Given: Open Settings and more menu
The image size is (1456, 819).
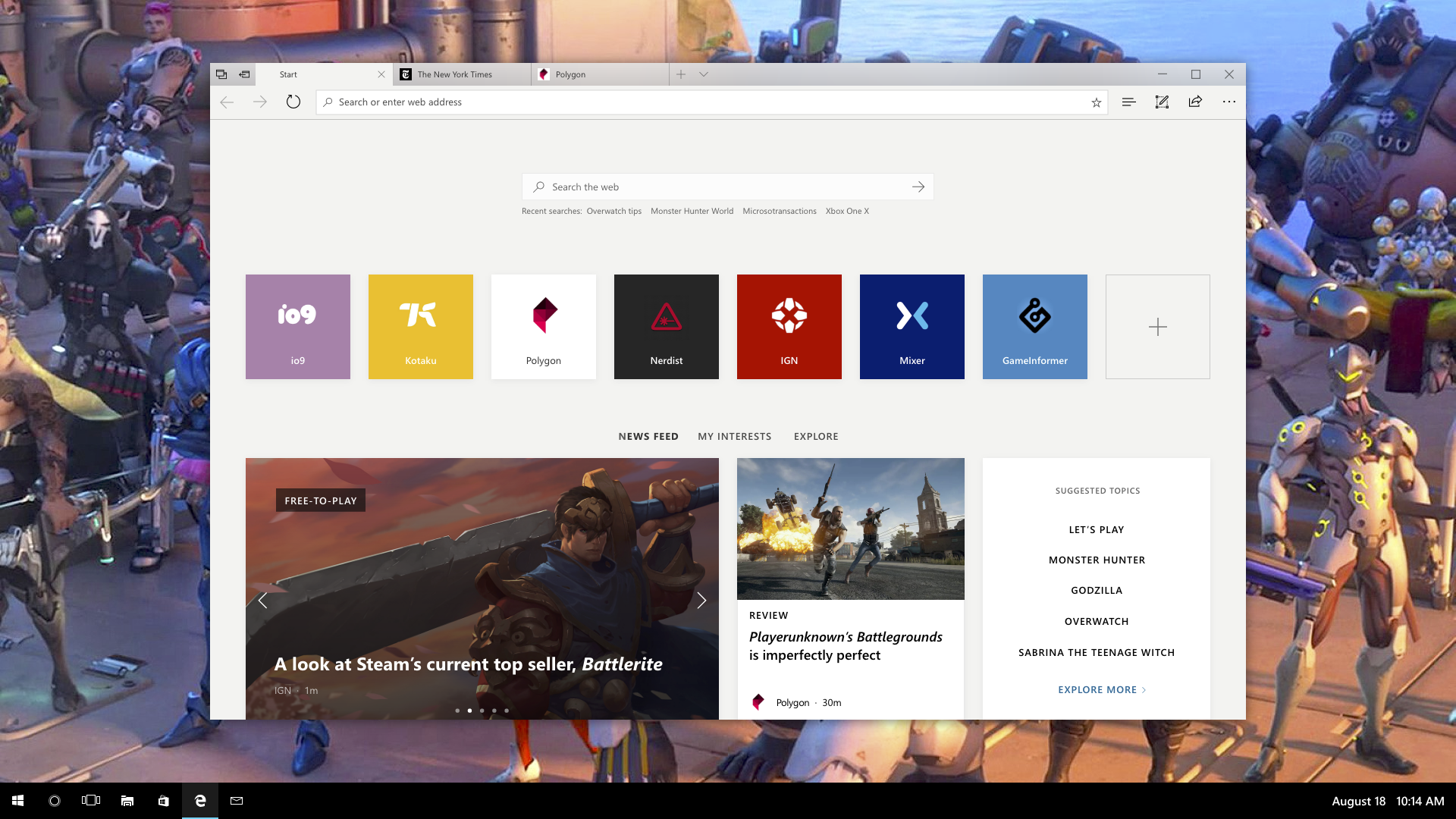Looking at the screenshot, I should coord(1228,102).
